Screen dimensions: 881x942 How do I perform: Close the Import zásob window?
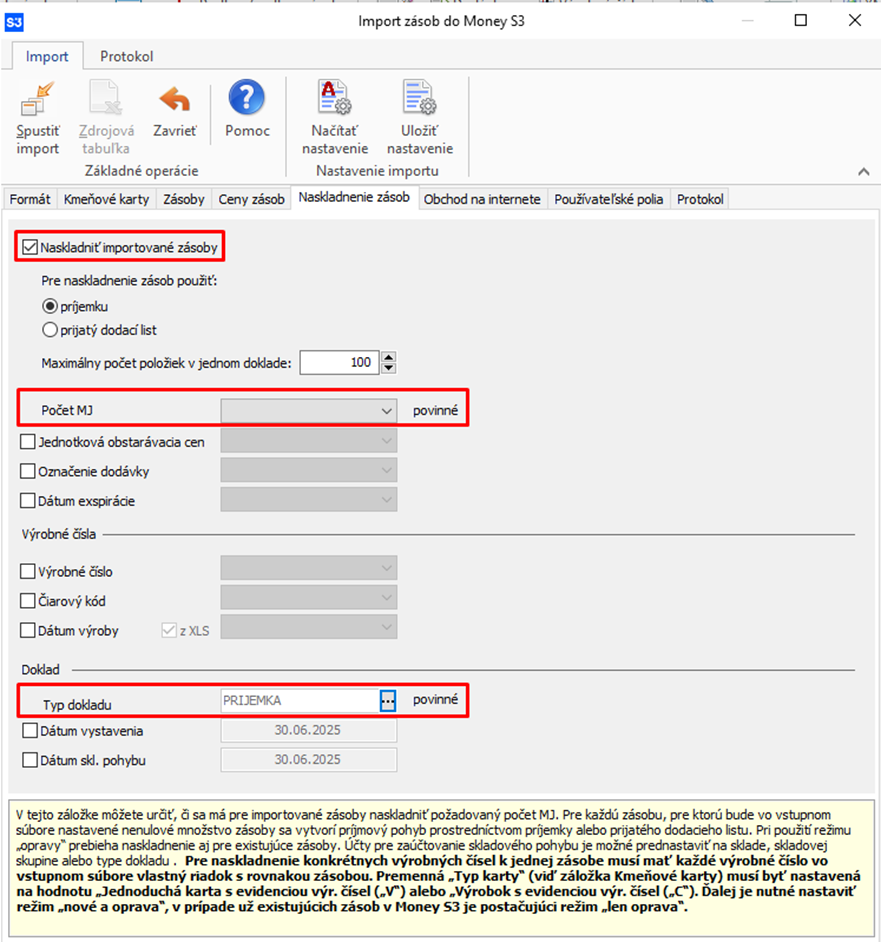tap(855, 20)
